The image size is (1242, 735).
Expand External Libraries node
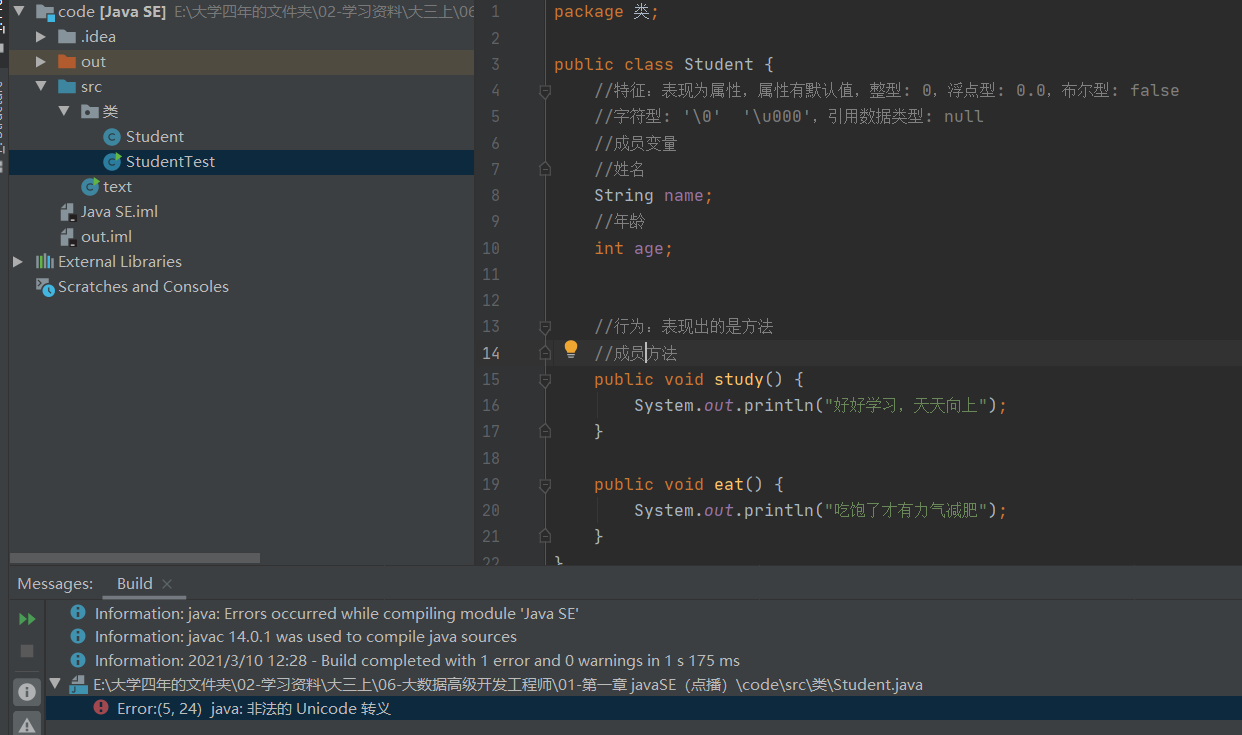click(18, 262)
